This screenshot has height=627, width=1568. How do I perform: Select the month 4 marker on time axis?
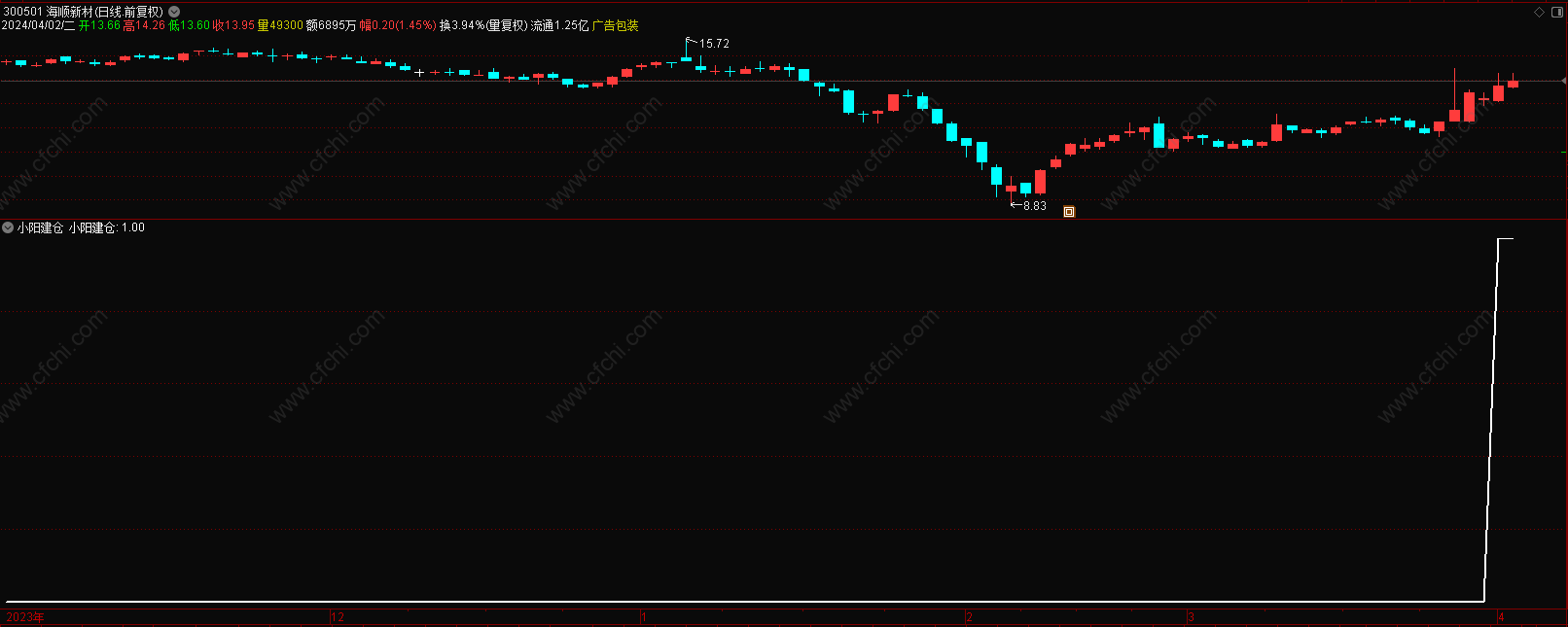click(x=1502, y=617)
